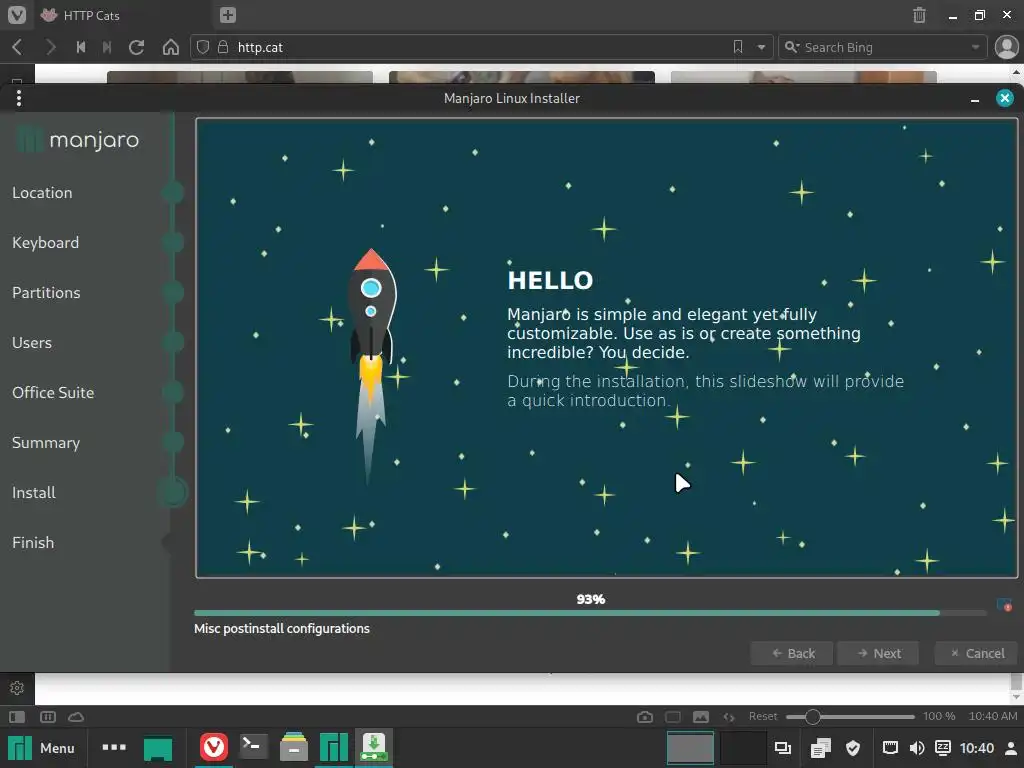This screenshot has height=768, width=1024.
Task: Click the http.cat address field
Action: 480,47
